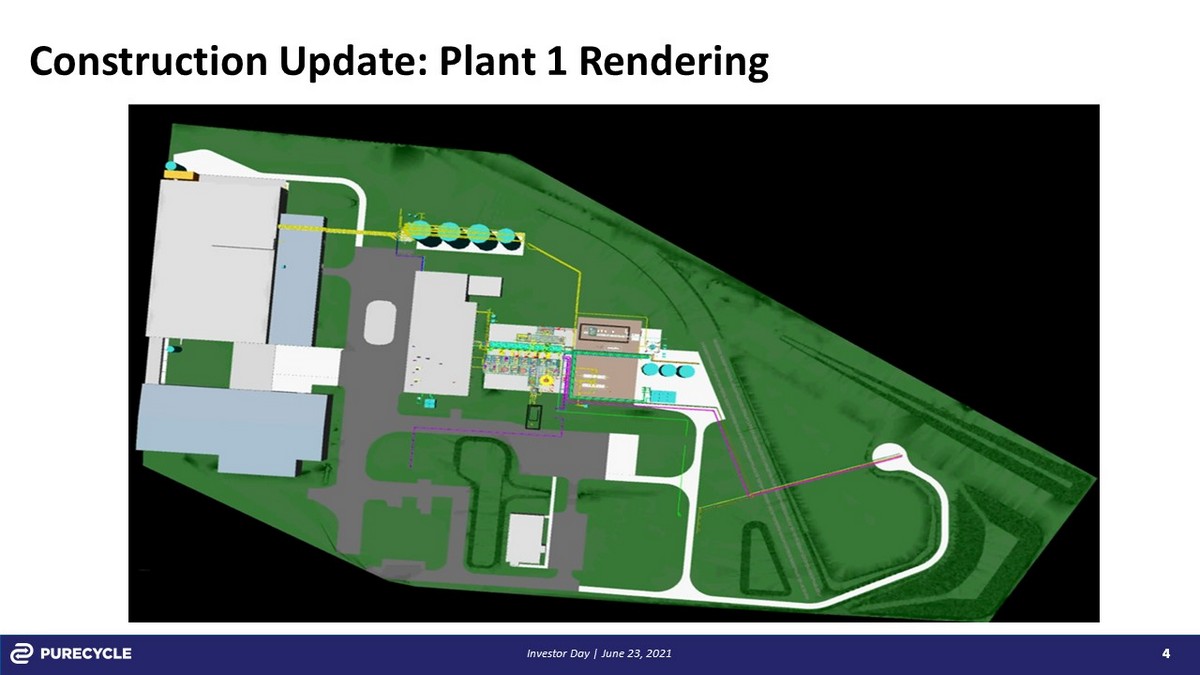The width and height of the screenshot is (1200, 675).
Task: Click the white circular turnaround at road end
Action: (886, 456)
